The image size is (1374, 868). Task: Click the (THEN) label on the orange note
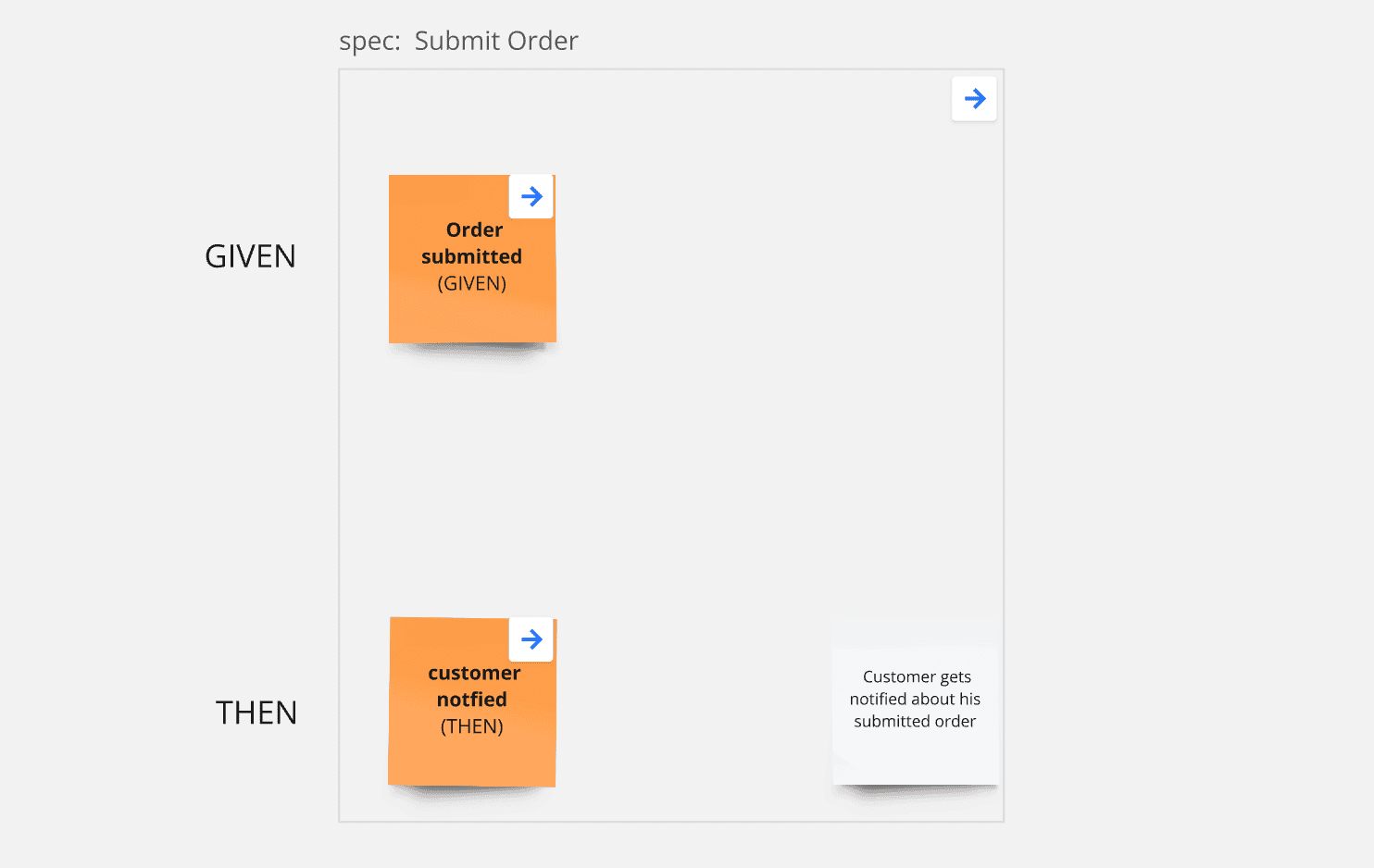tap(472, 727)
